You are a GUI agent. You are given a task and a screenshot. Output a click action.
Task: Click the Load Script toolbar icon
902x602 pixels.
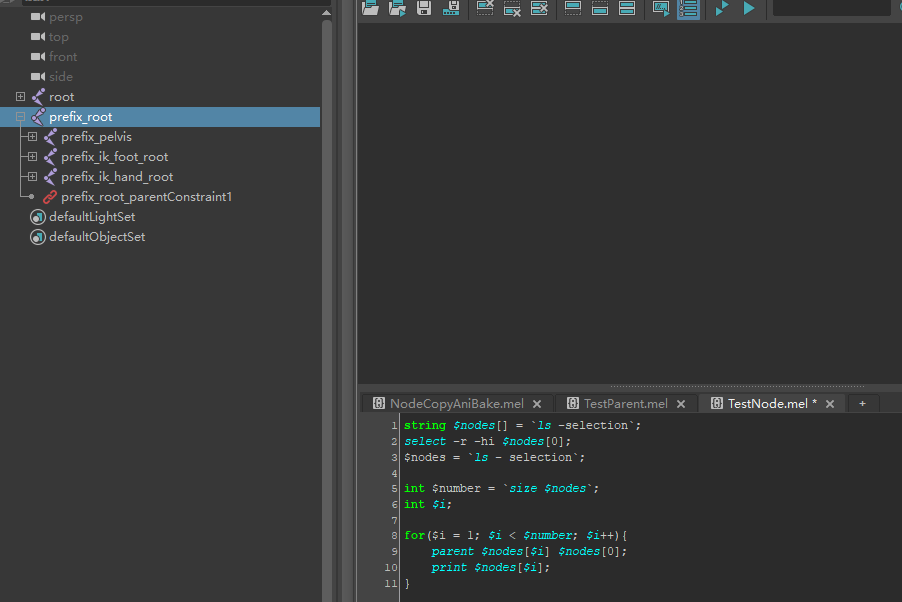tap(370, 8)
